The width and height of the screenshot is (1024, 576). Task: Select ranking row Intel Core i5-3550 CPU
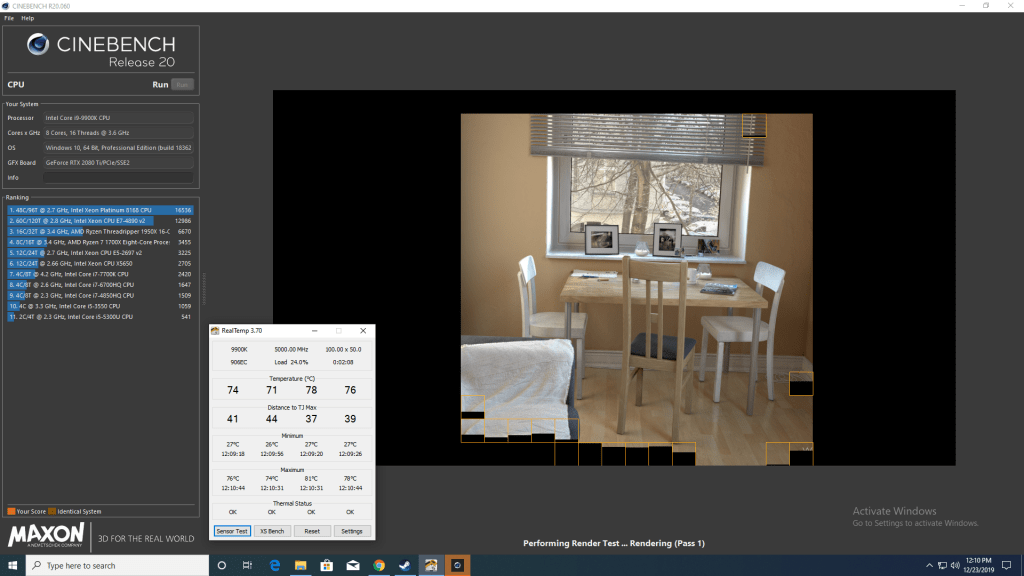100,306
